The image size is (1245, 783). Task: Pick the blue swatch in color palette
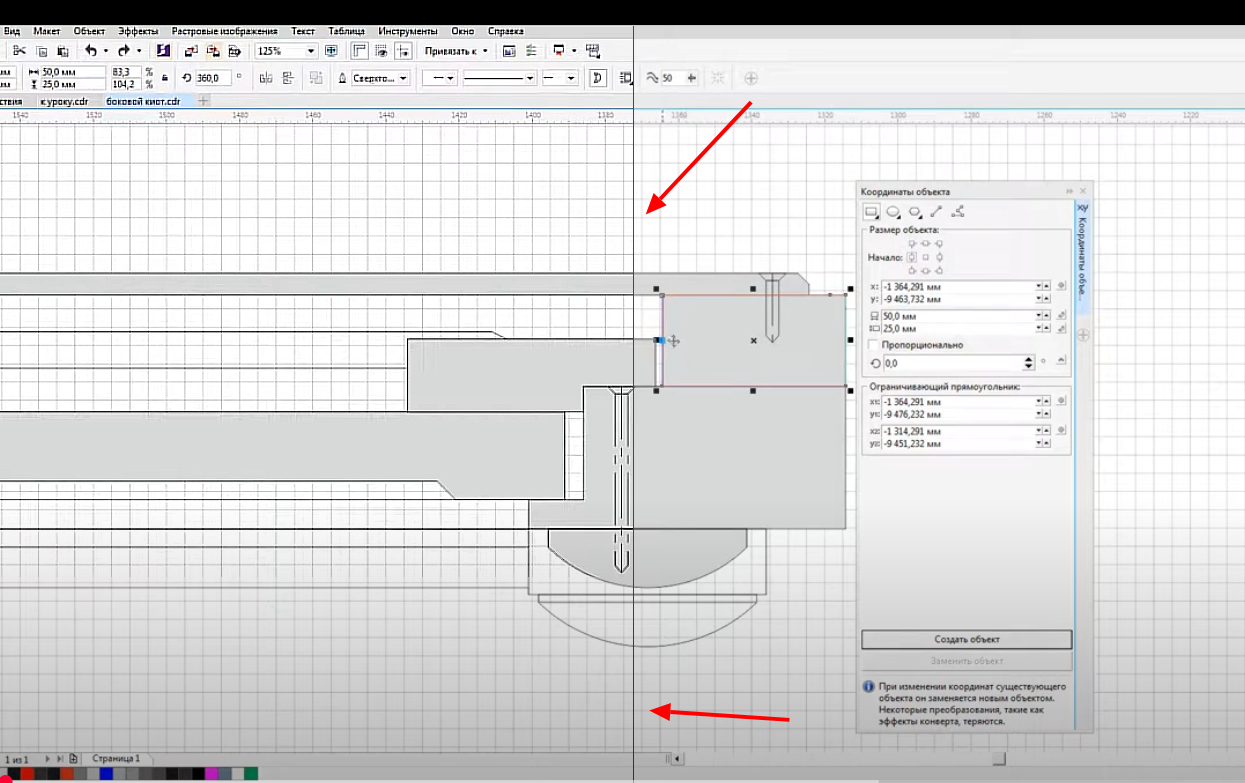[106, 773]
